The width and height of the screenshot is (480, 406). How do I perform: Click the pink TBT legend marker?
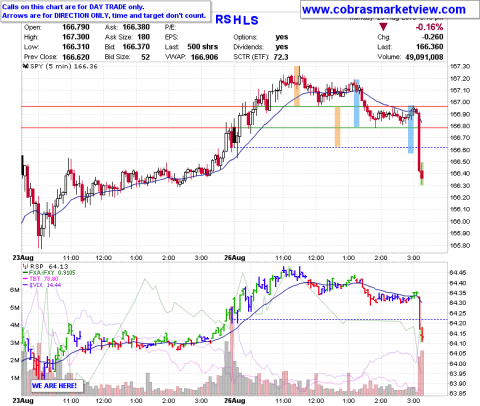coord(25,279)
